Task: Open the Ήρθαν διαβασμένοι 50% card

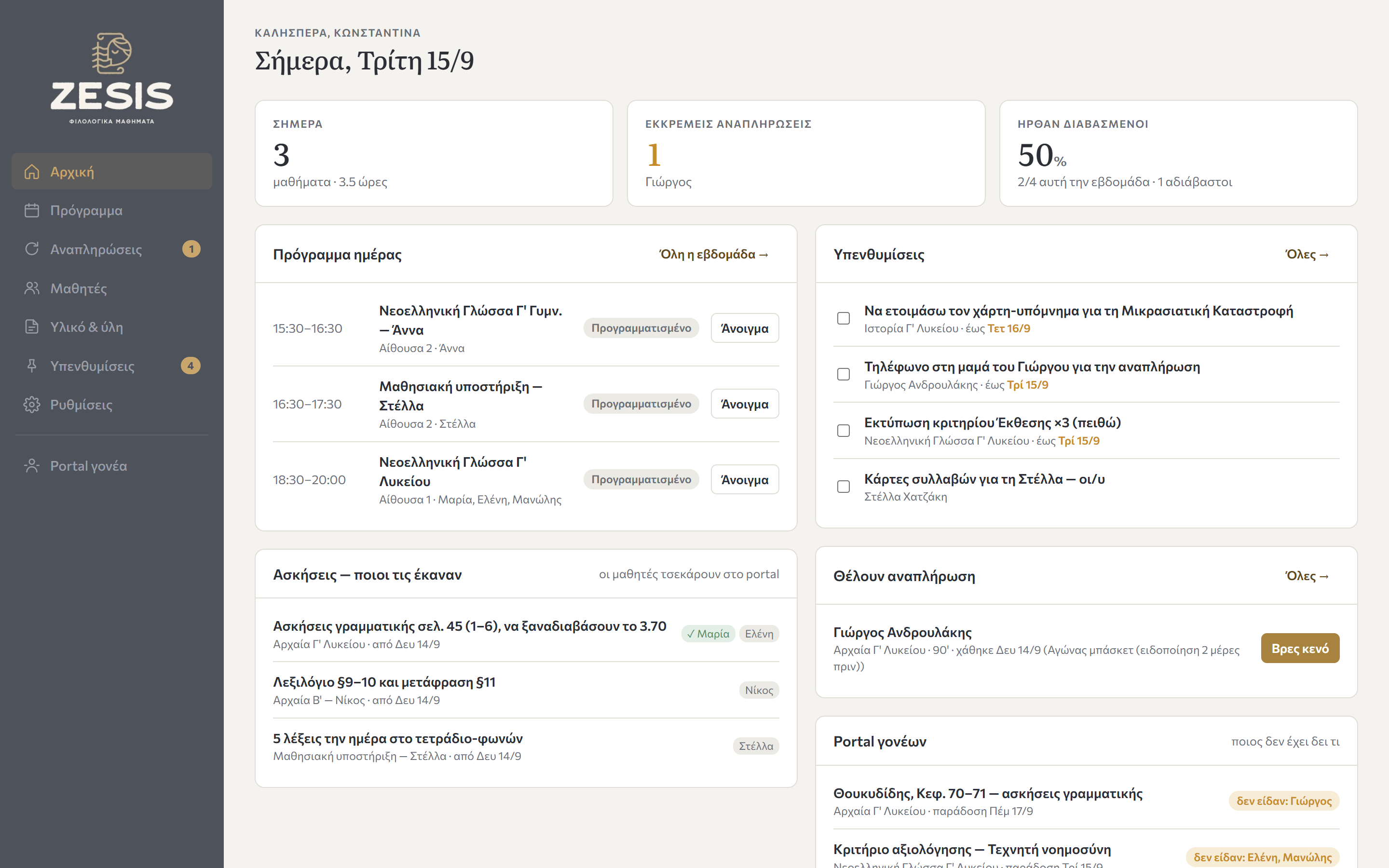Action: [1178, 153]
